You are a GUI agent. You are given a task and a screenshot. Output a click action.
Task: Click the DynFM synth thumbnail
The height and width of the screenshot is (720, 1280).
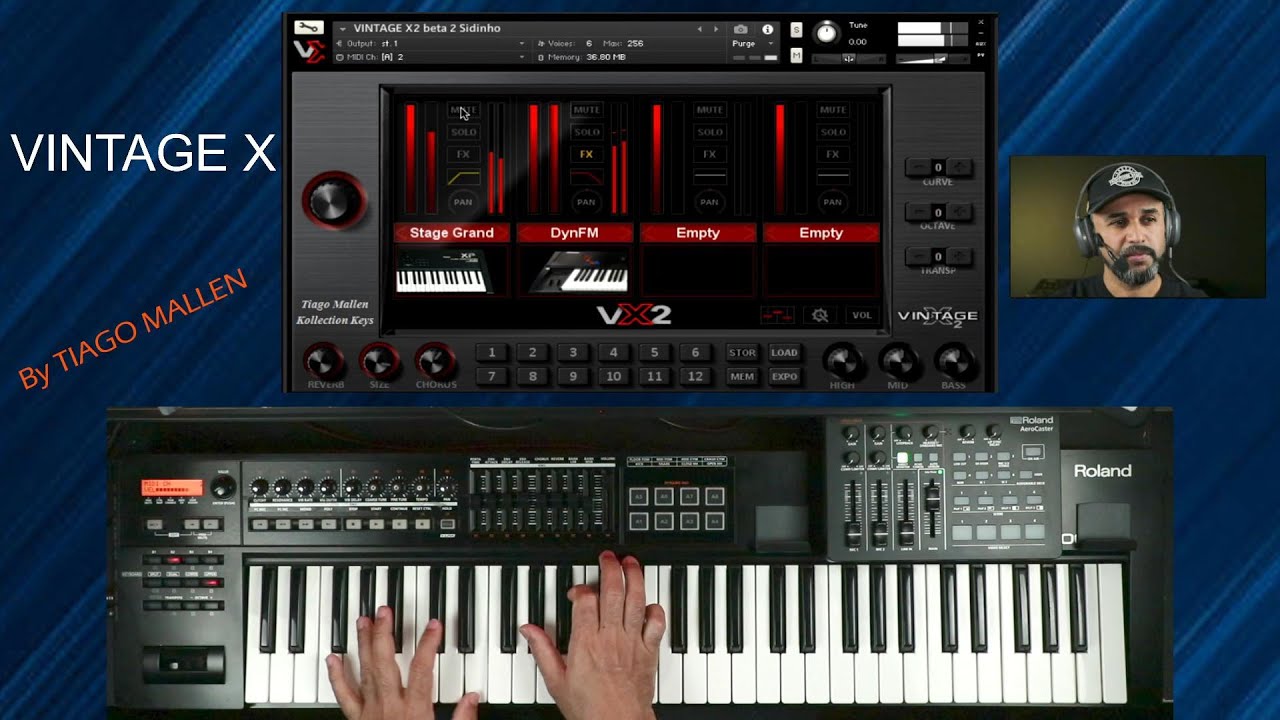point(577,271)
